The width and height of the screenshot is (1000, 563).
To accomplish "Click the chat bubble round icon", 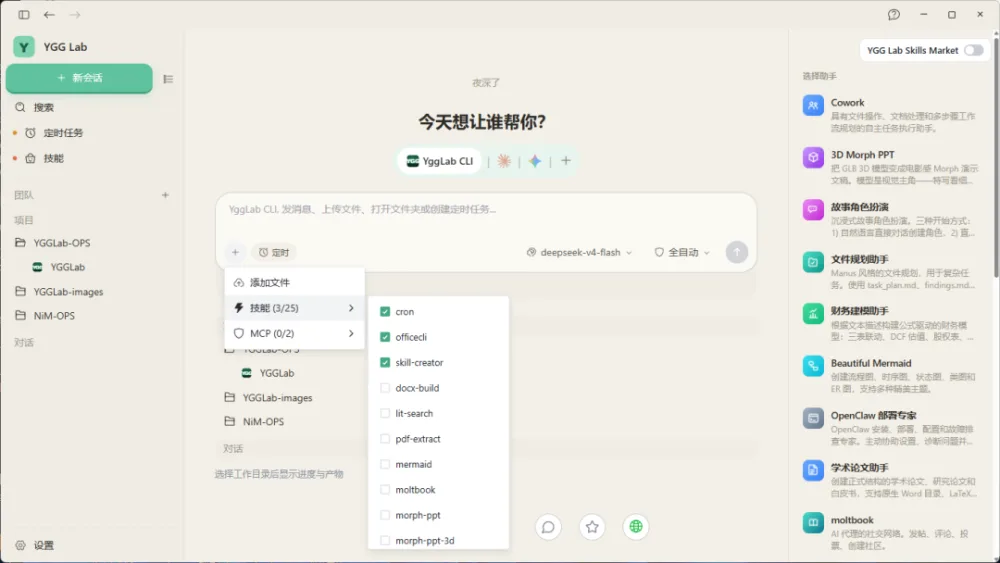I will click(x=548, y=527).
